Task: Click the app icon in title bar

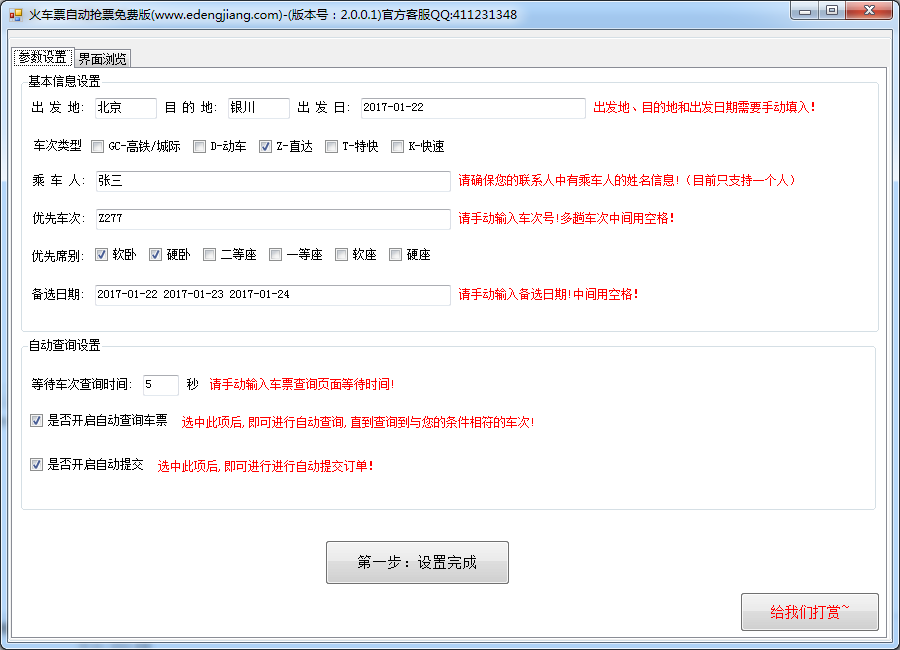Action: click(x=15, y=14)
